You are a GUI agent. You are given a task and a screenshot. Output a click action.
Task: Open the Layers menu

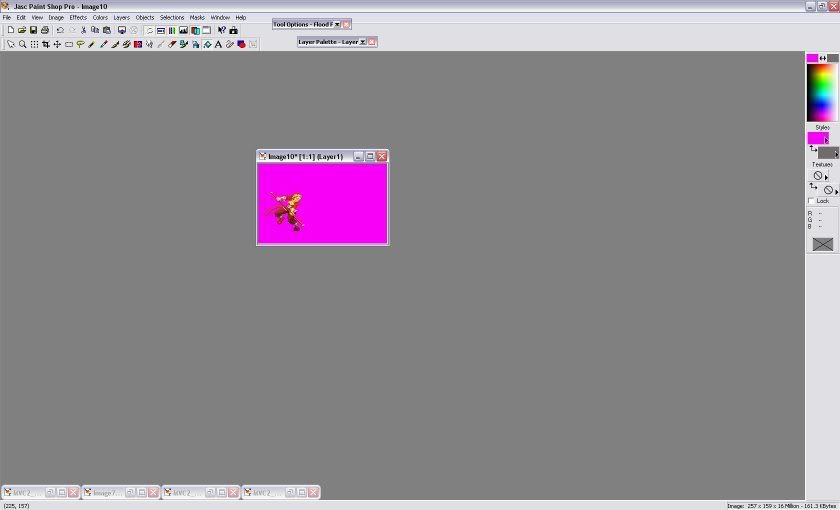point(122,18)
